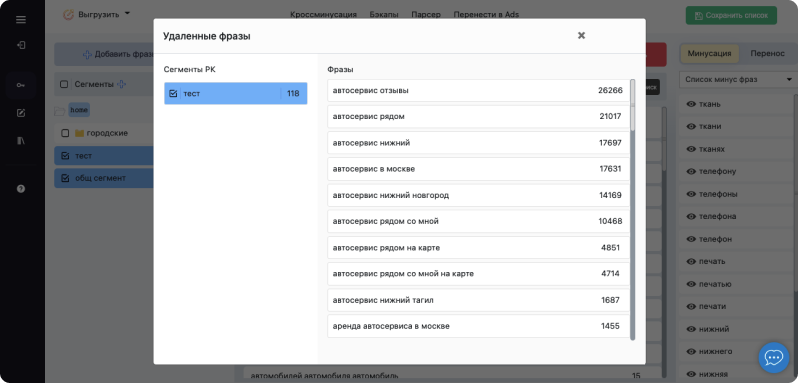Screen dimensions: 798x383
Task: Select phrase аренда автосервиса в москве
Action: 478,326
